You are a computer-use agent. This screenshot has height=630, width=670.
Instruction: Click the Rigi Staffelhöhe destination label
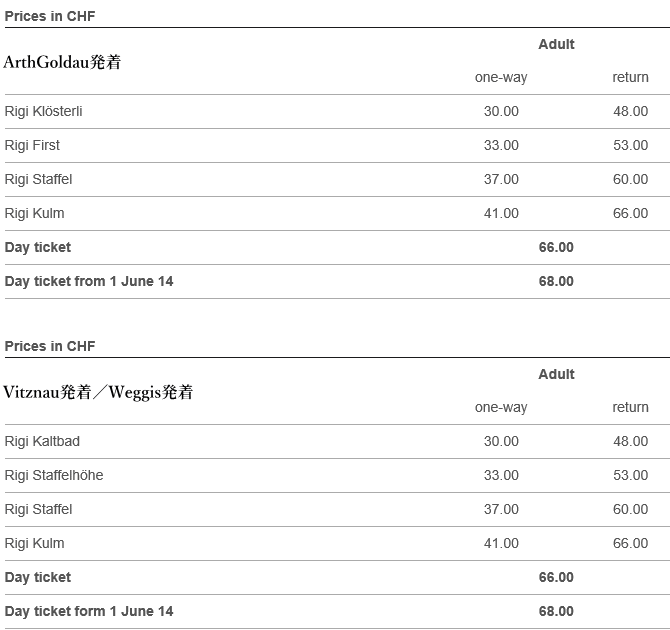point(54,475)
